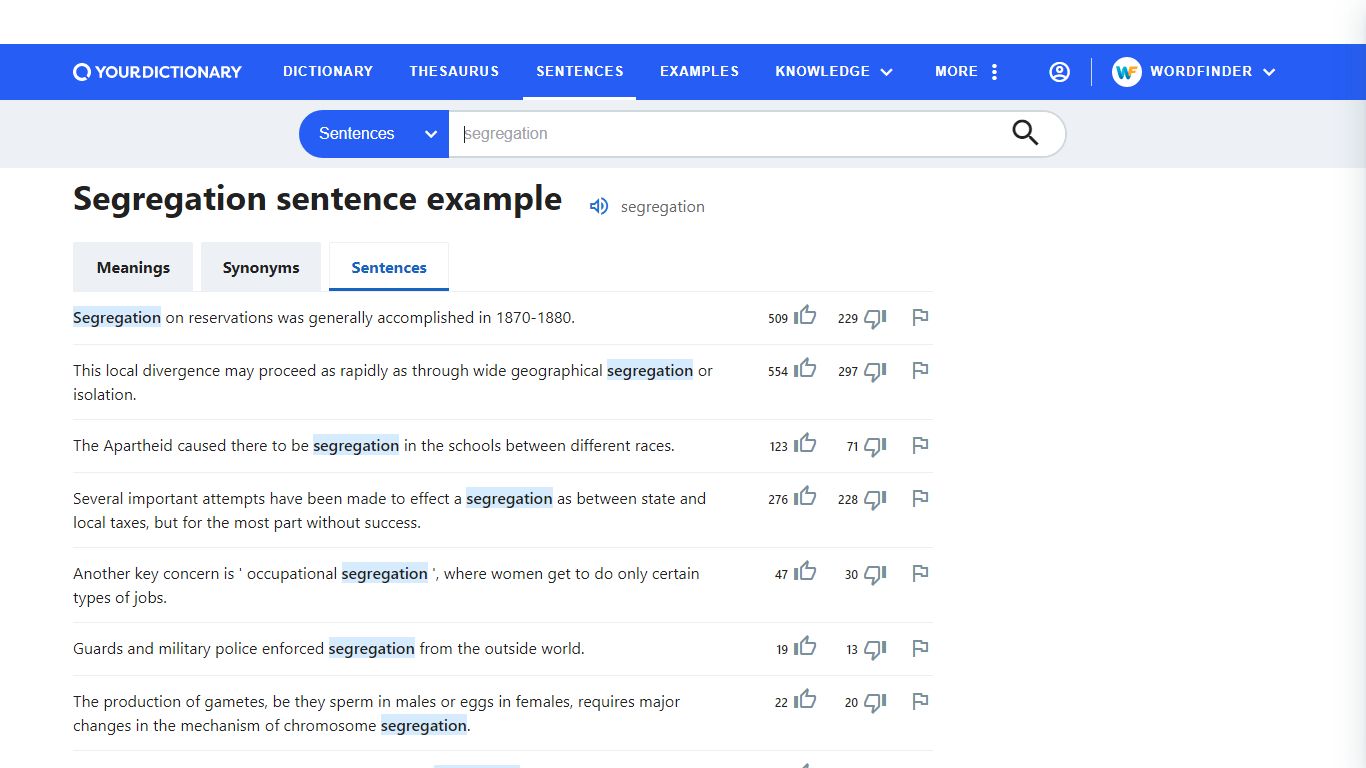This screenshot has height=768, width=1366.
Task: Open the MORE vertical dots menu
Action: coord(994,72)
